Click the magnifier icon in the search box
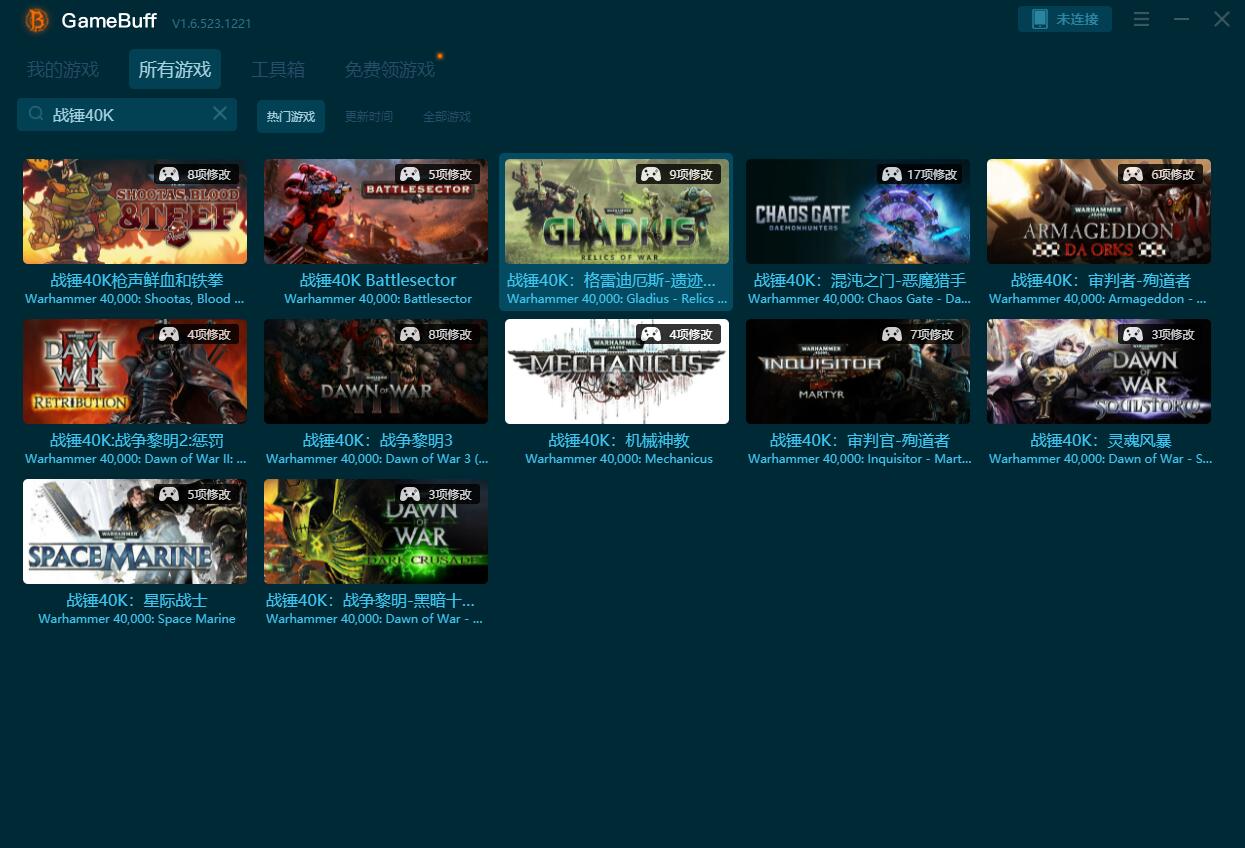Viewport: 1245px width, 848px height. click(x=36, y=114)
